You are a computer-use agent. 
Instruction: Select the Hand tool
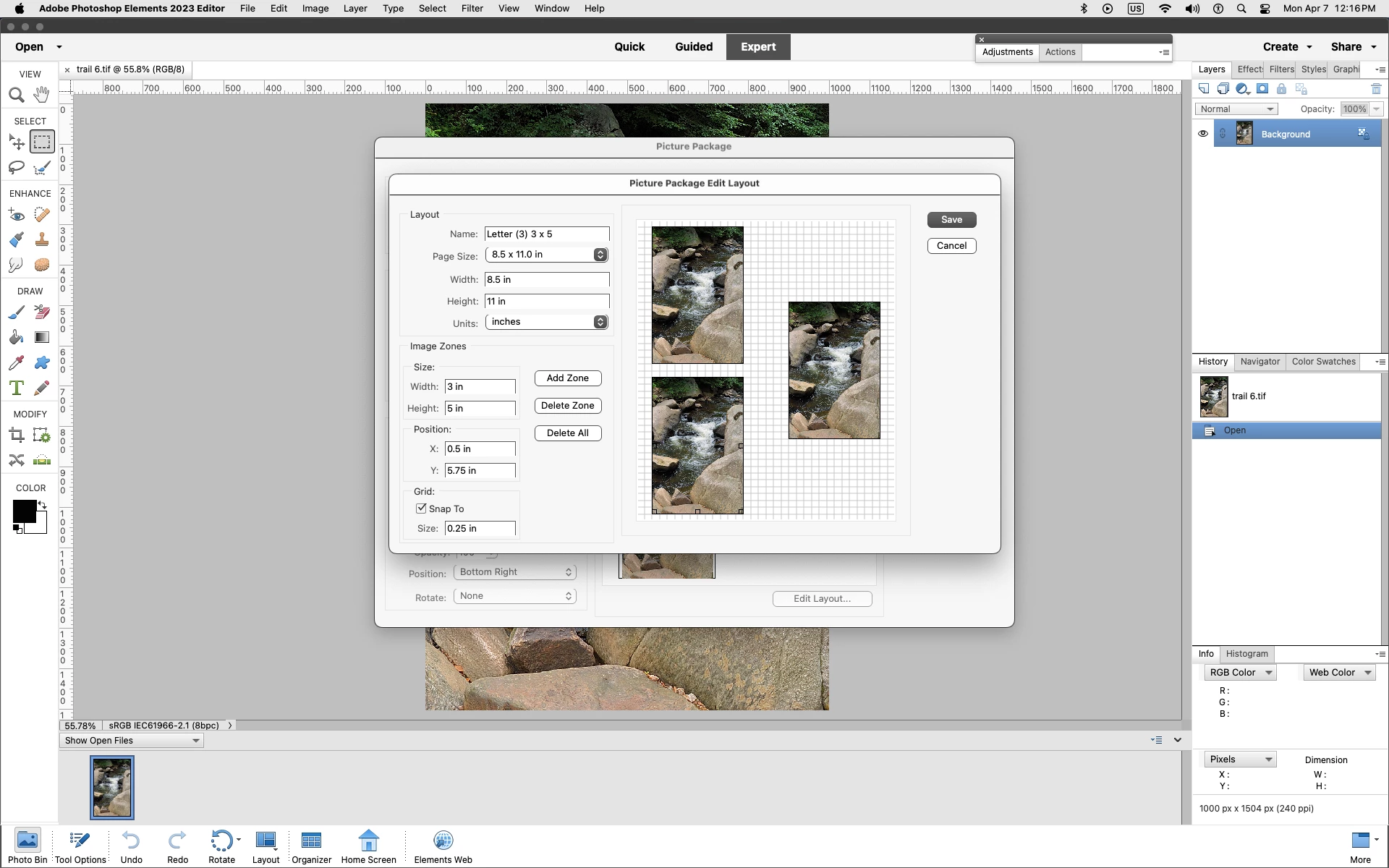[41, 95]
